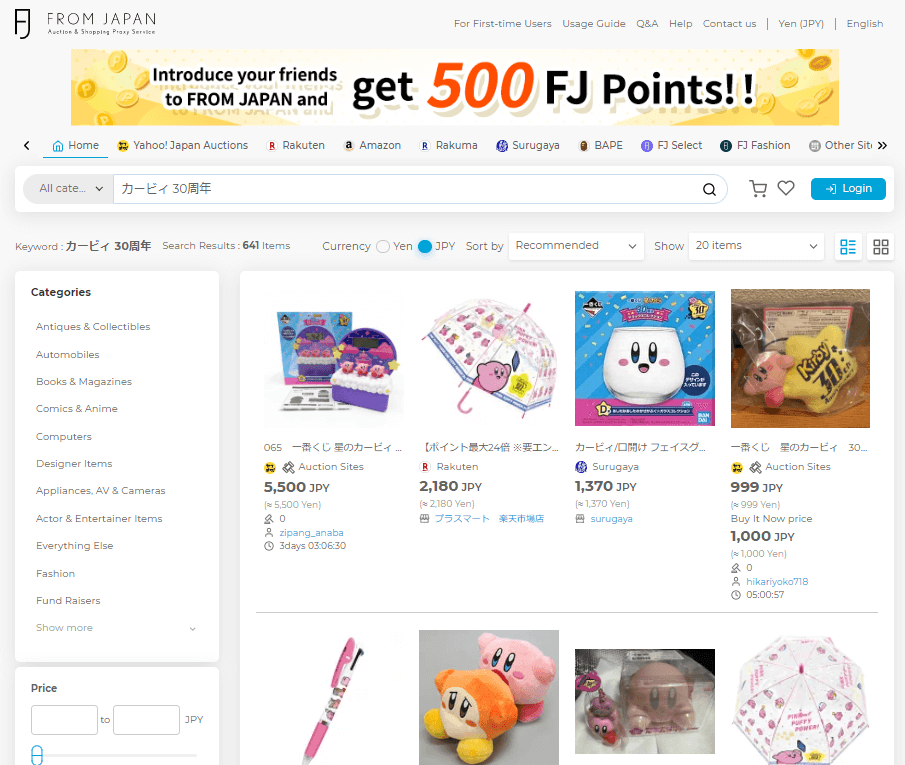Click the minimum price input field
The image size is (905, 765).
point(64,719)
